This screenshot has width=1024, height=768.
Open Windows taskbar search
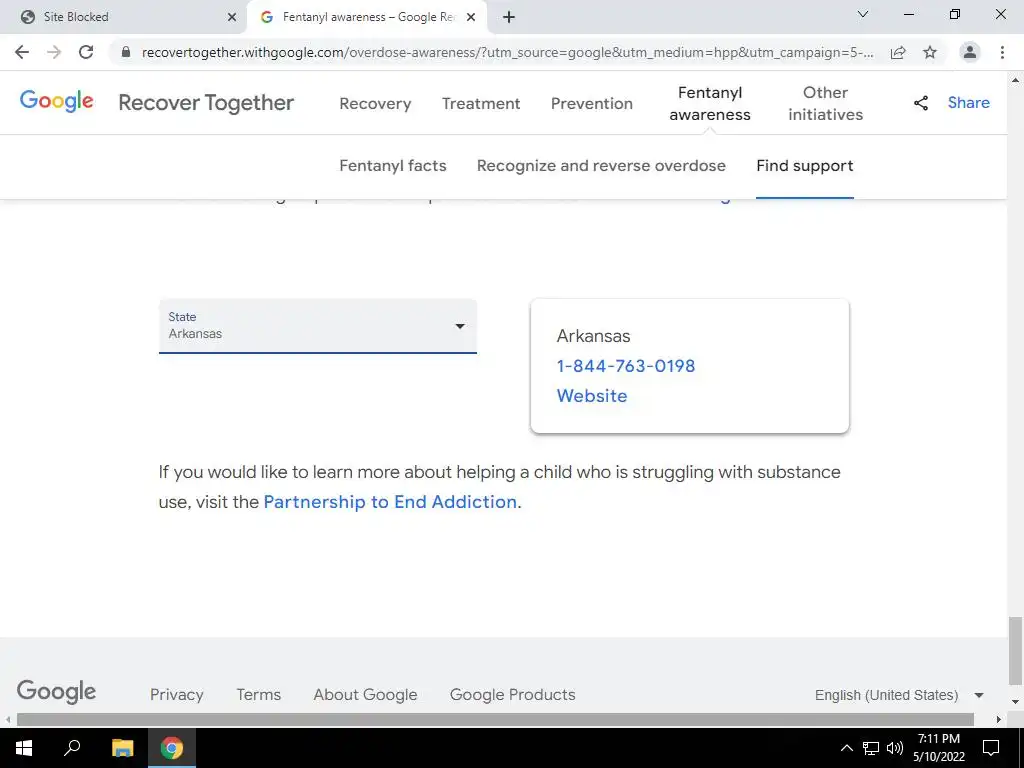(72, 748)
